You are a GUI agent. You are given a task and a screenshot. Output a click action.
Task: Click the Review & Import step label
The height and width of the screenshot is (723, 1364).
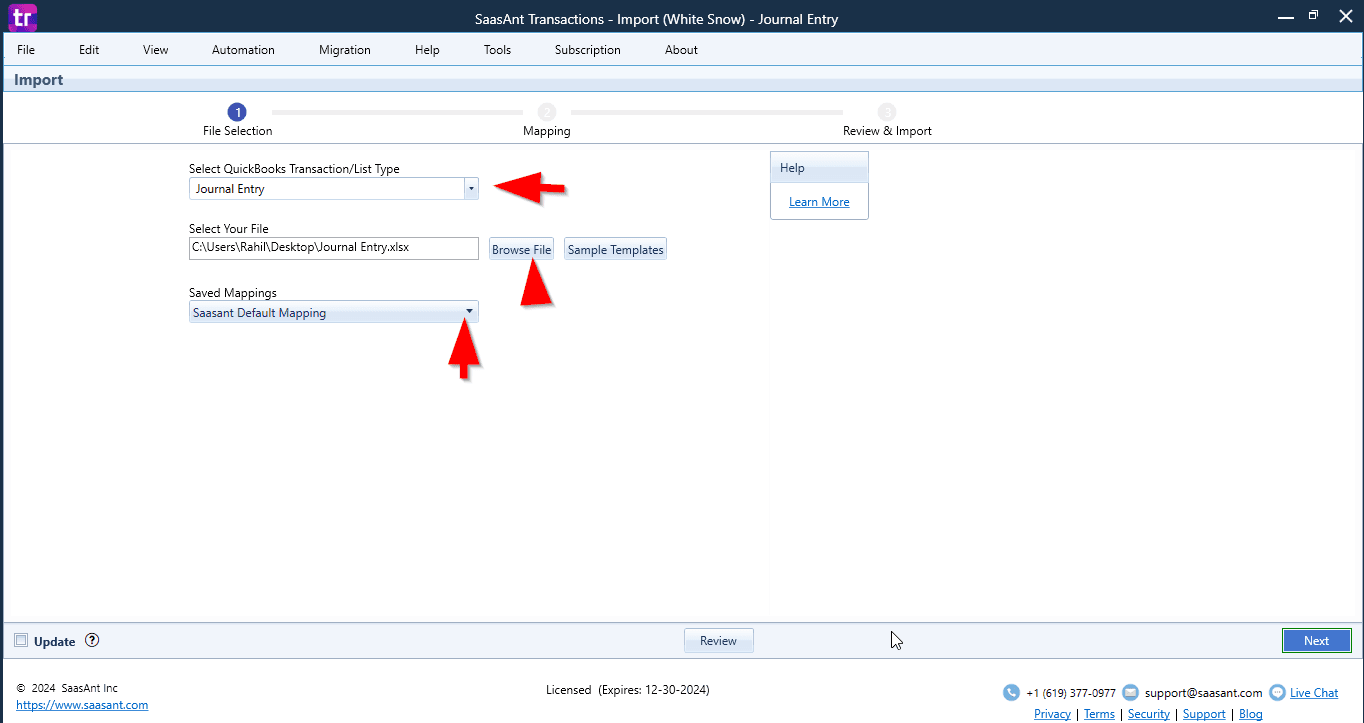click(x=887, y=131)
